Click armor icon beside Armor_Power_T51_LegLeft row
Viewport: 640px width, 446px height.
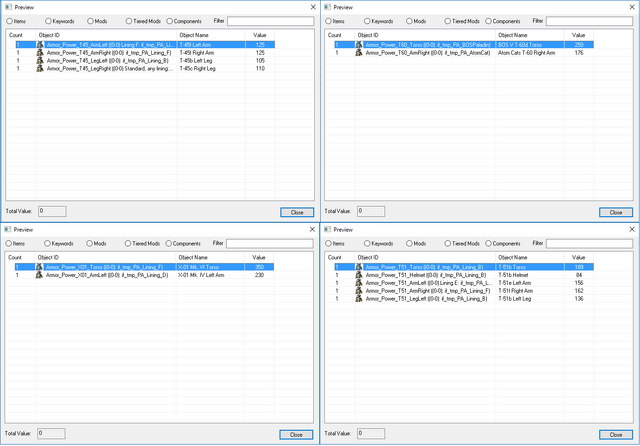tap(359, 299)
